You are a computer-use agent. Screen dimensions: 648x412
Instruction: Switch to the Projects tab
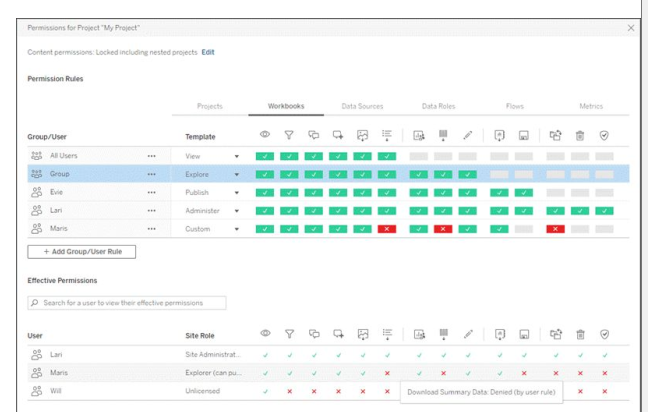pos(210,106)
